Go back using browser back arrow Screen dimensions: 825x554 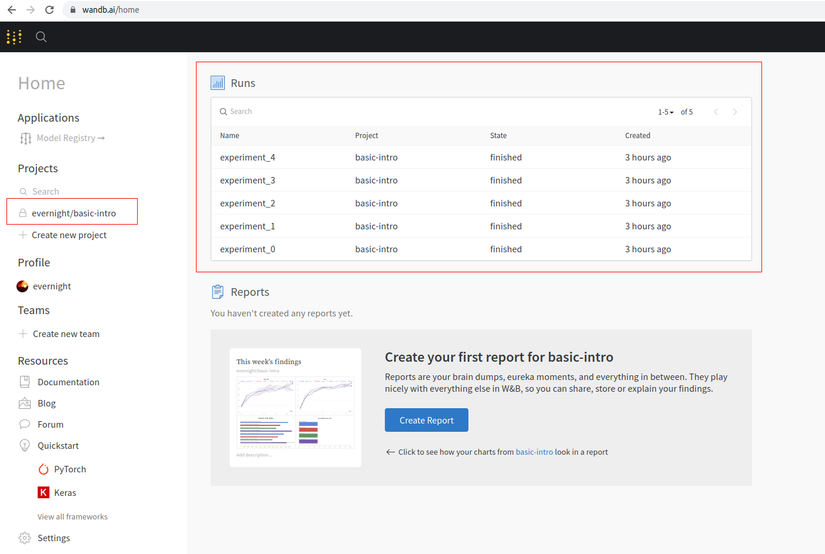(12, 9)
